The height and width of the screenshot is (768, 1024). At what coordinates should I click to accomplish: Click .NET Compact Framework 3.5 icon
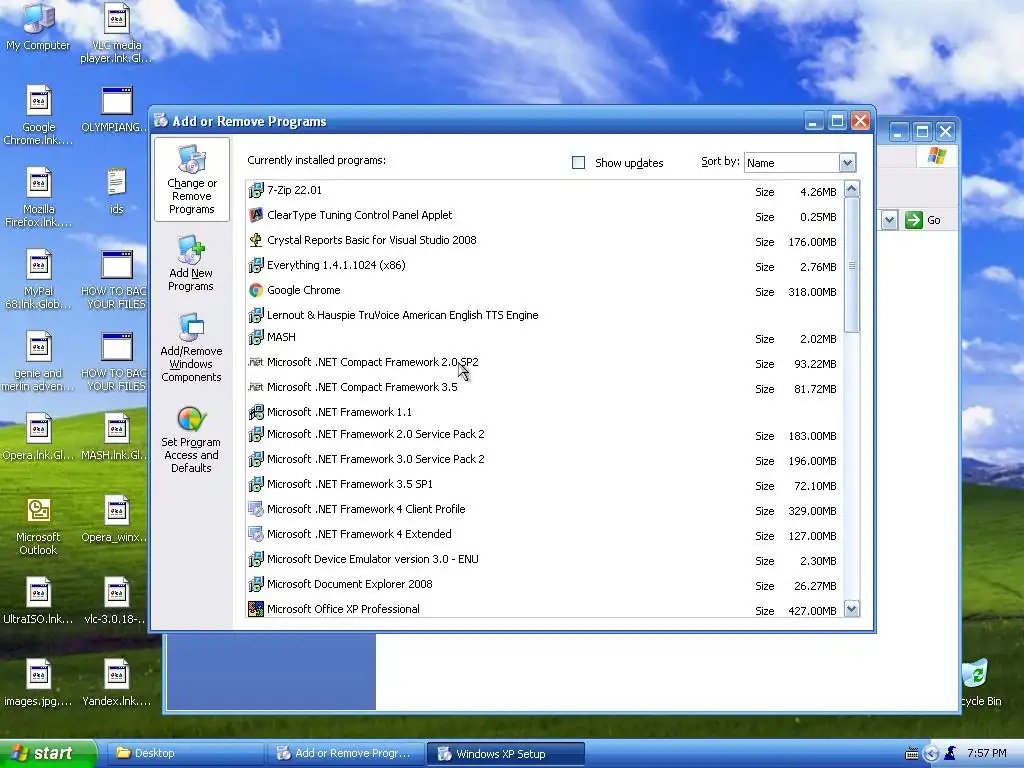[256, 387]
